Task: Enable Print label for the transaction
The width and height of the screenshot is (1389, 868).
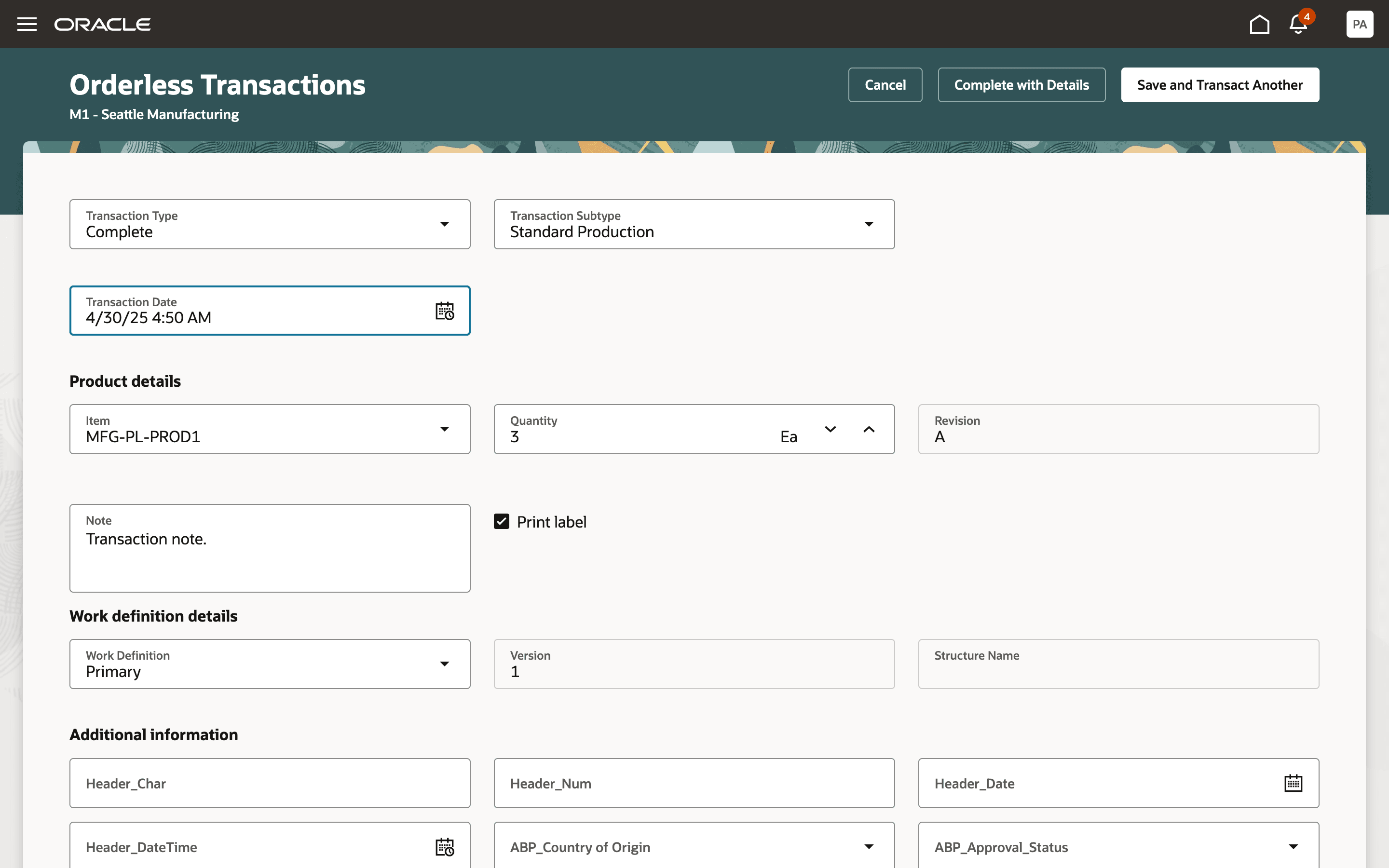Action: pyautogui.click(x=502, y=521)
